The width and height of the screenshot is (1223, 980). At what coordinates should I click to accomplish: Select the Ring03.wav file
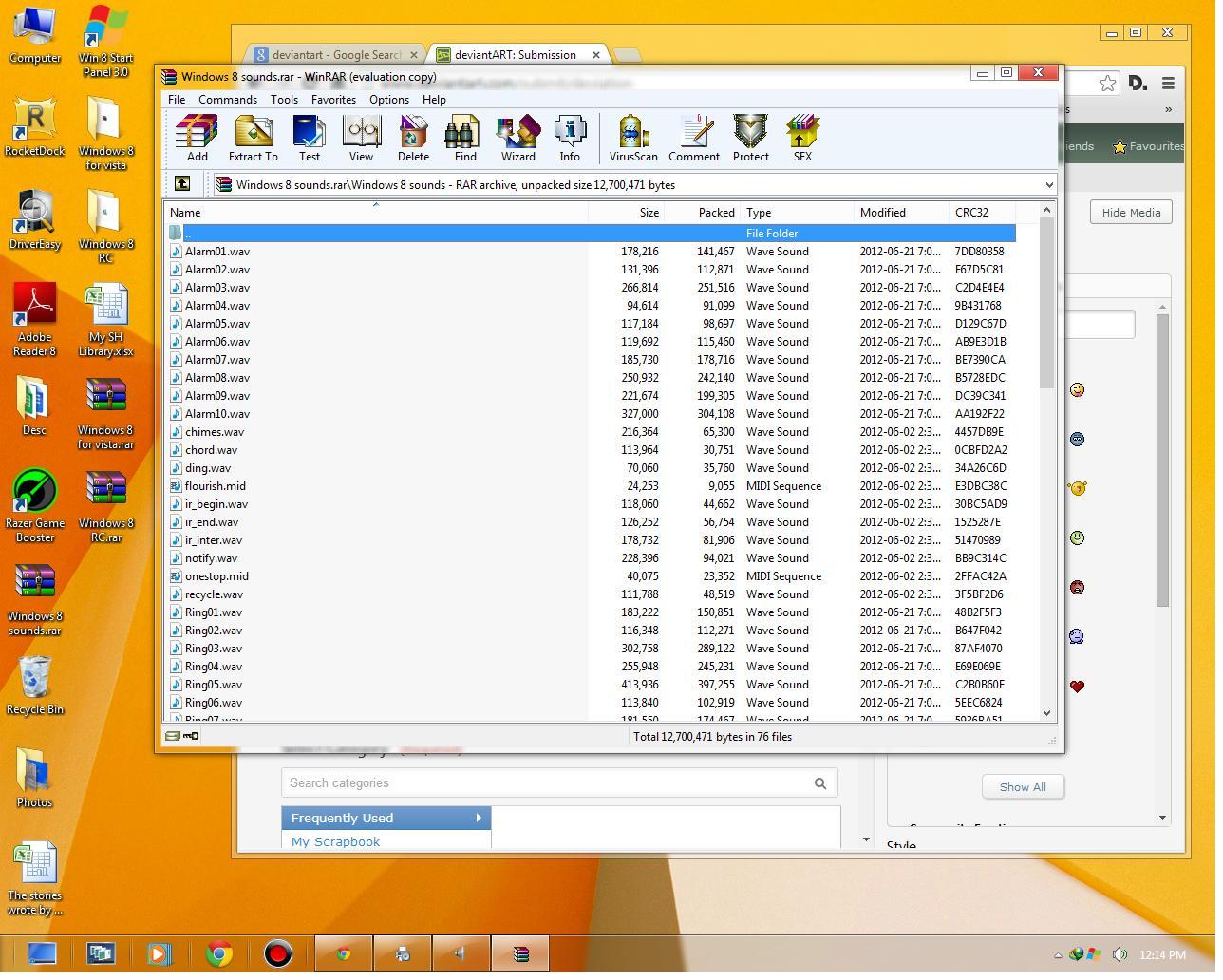tap(591, 649)
